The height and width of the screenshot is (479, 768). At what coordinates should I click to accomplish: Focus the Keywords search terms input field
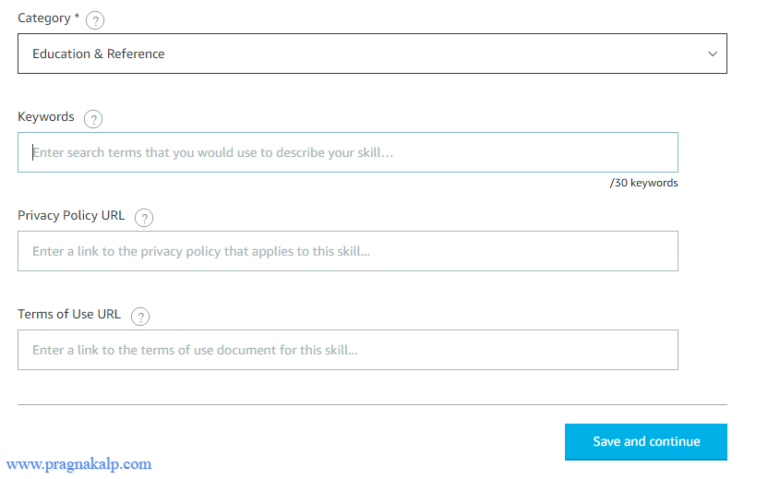point(347,153)
